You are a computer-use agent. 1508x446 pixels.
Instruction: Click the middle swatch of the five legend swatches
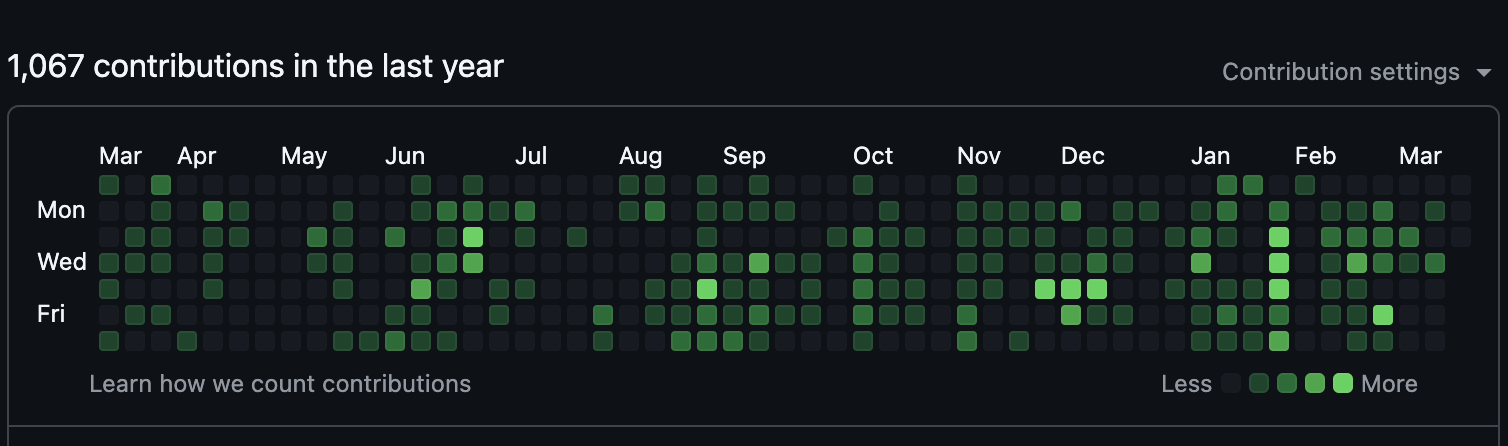point(1287,384)
